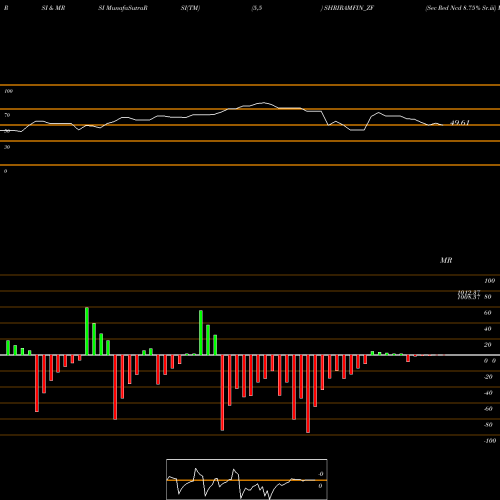Click the 30 level label on RSI chart
The image size is (500, 500).
7,147
